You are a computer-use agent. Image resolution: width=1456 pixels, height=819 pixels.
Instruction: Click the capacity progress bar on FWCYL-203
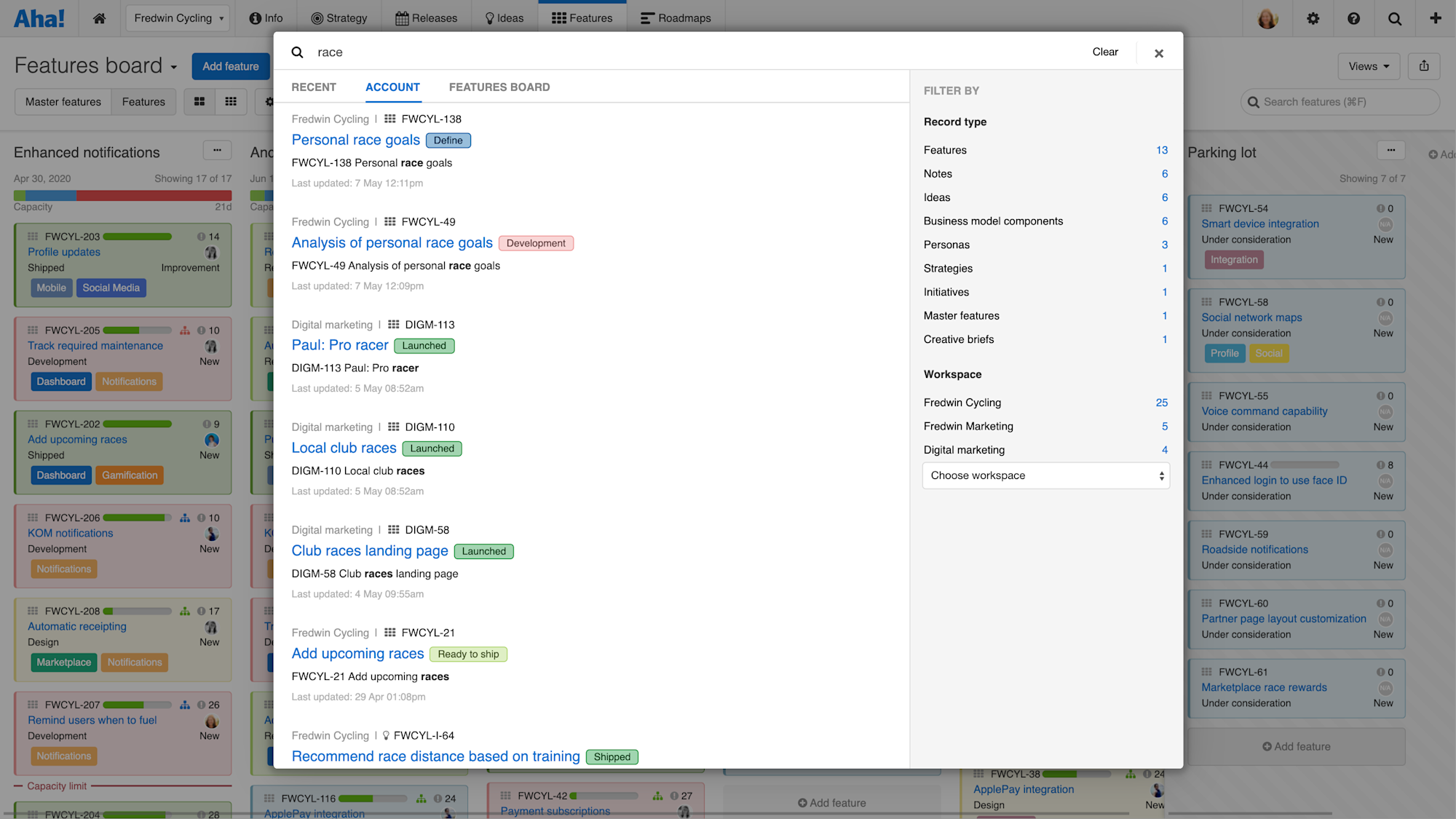(137, 236)
